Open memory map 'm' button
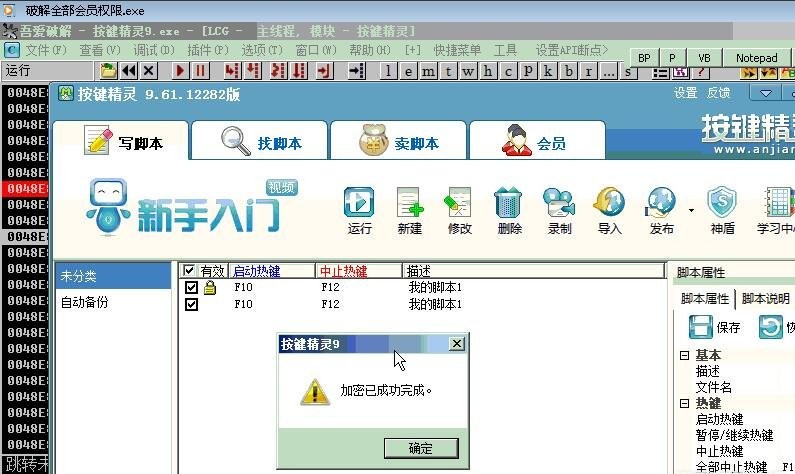 (x=428, y=70)
